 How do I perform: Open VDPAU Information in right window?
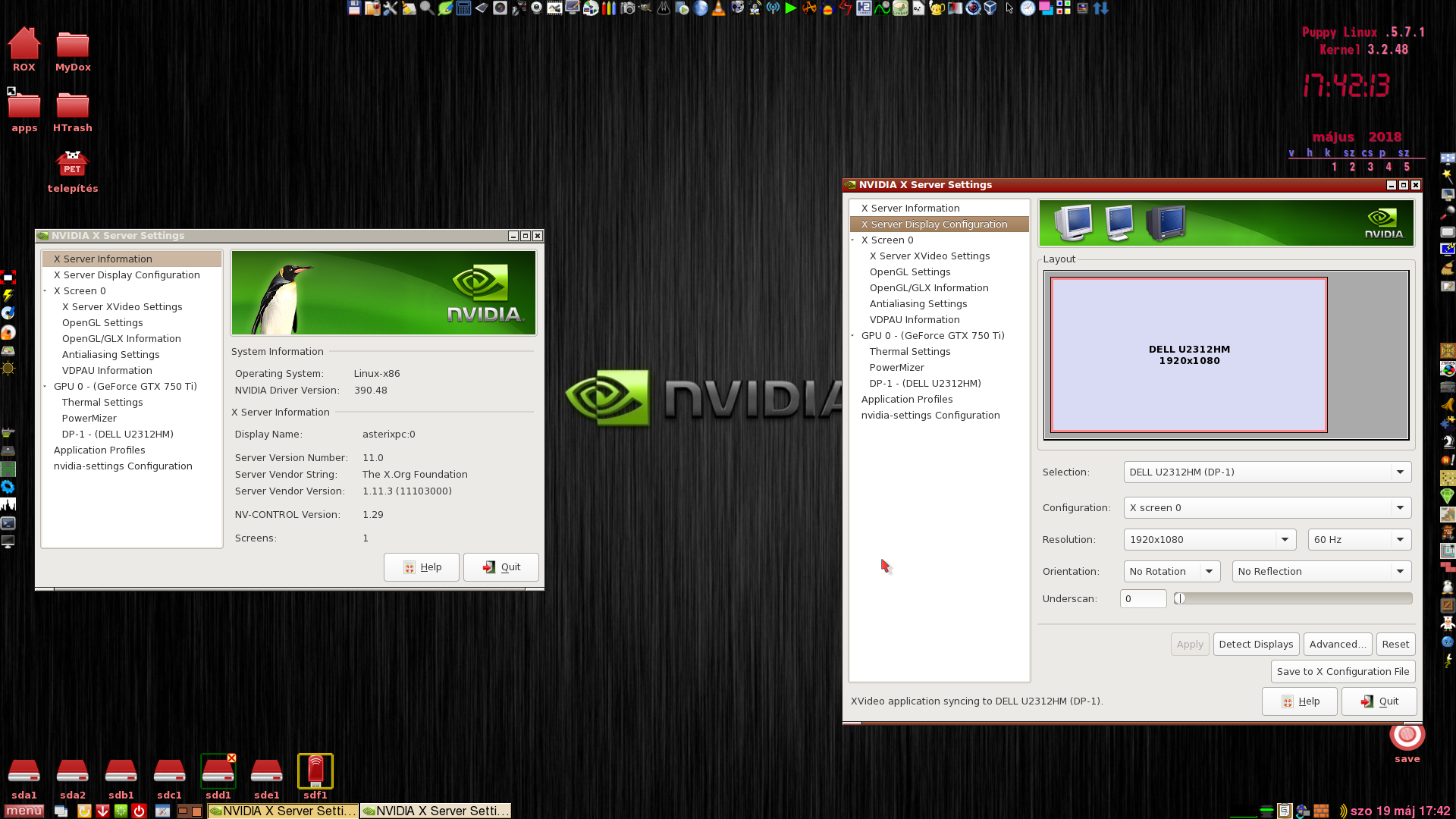coord(915,319)
